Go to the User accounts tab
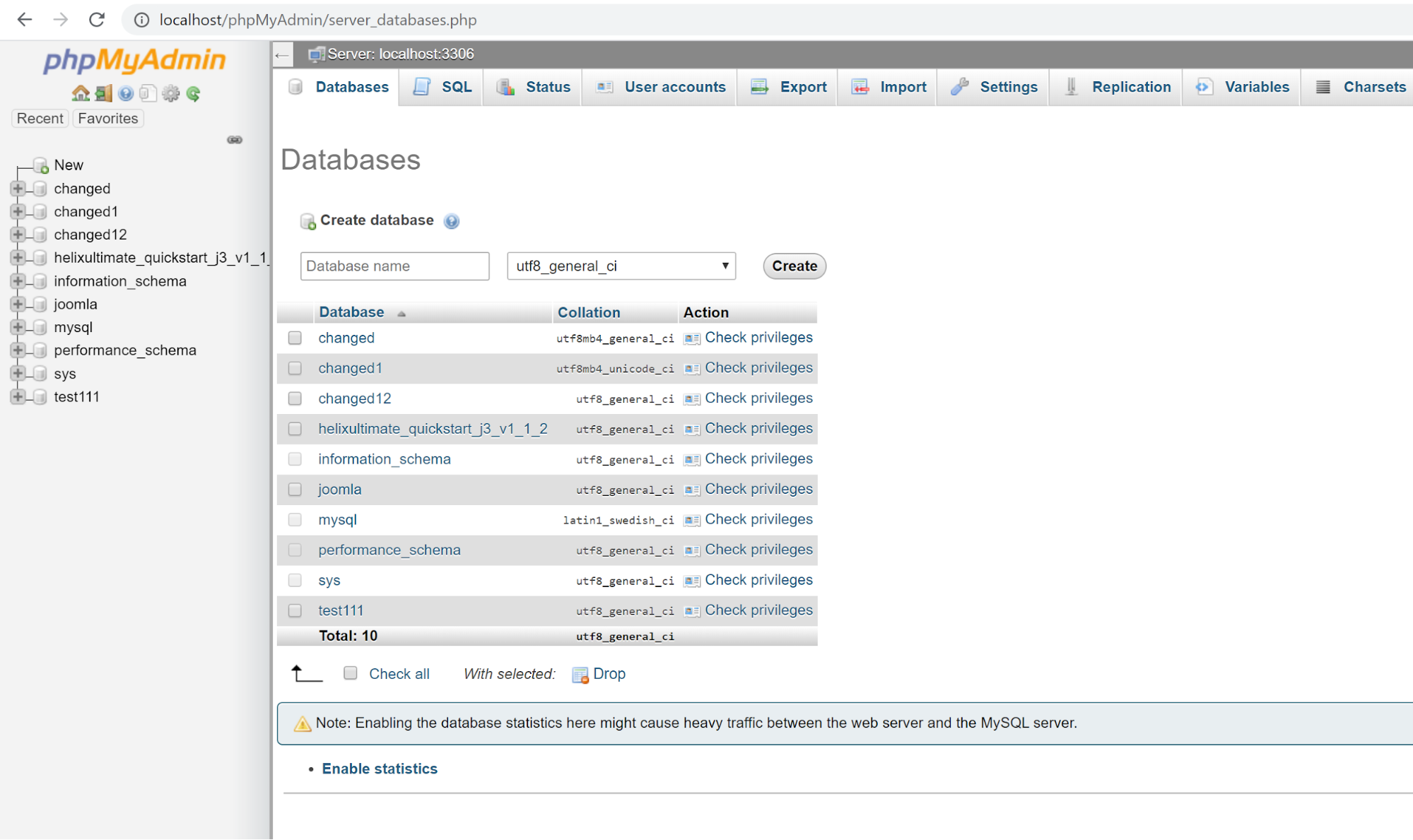Viewport: 1413px width, 840px height. [x=659, y=87]
